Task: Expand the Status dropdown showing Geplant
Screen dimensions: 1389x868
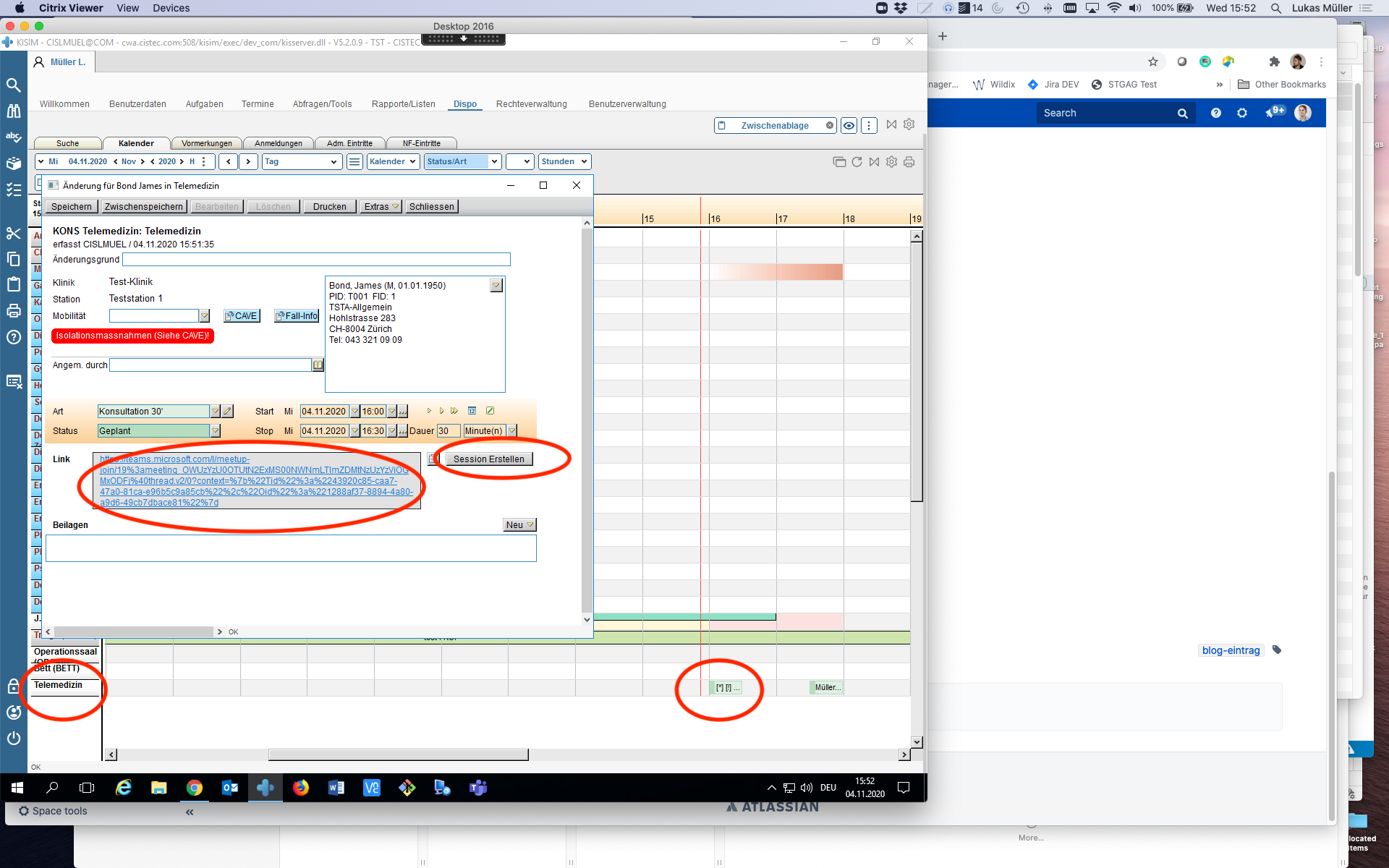Action: [215, 431]
